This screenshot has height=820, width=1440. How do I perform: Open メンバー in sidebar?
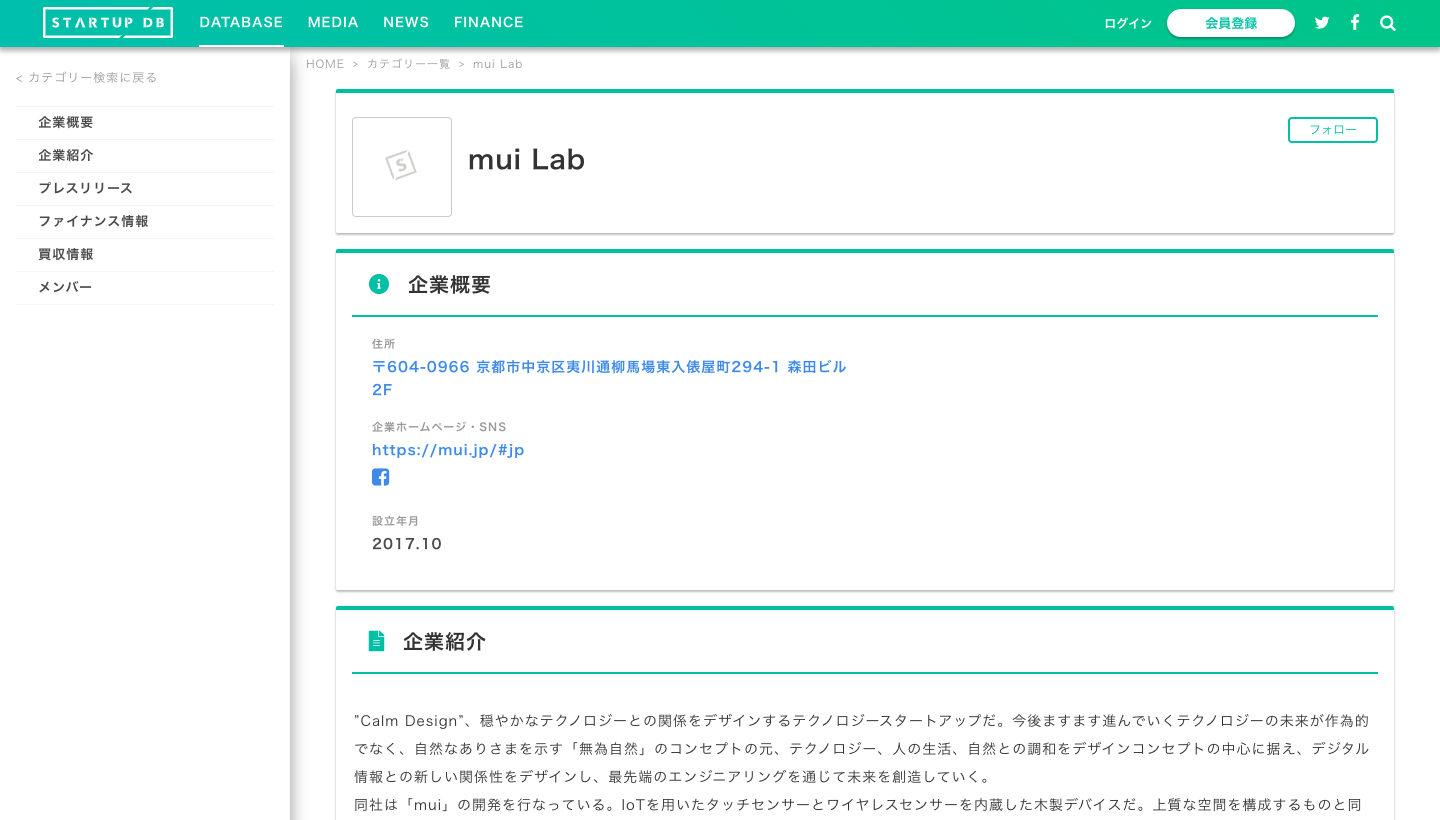tap(145, 287)
